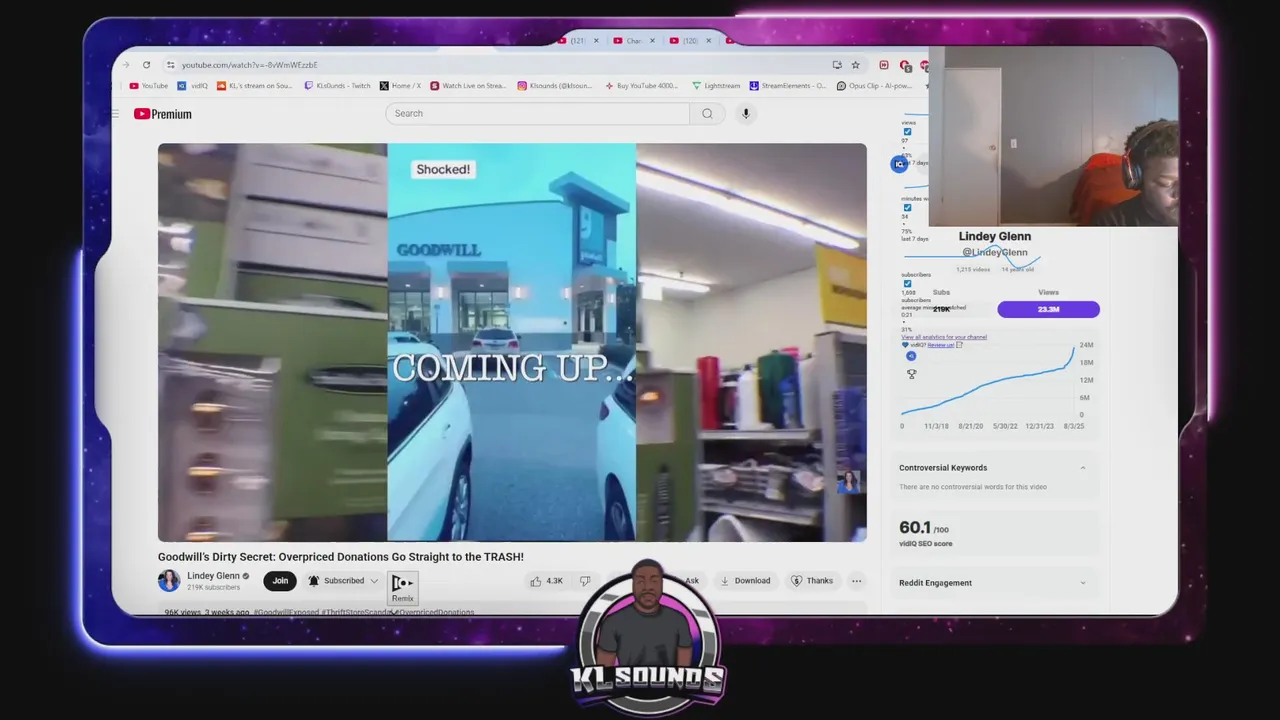The image size is (1280, 720).
Task: Click the install/cast icon in address bar
Action: point(837,65)
